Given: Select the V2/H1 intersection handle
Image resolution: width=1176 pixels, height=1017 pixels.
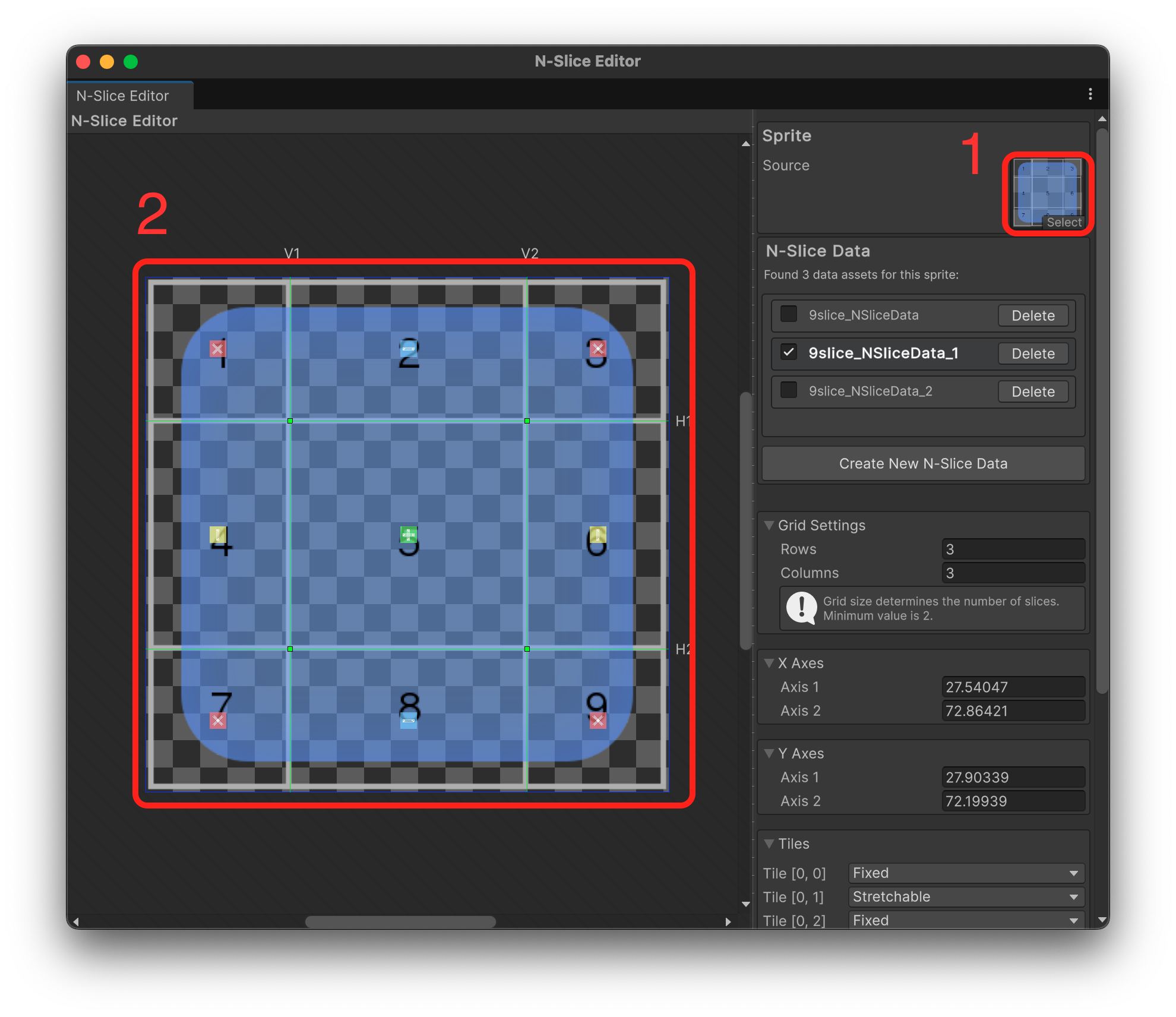Looking at the screenshot, I should 527,421.
